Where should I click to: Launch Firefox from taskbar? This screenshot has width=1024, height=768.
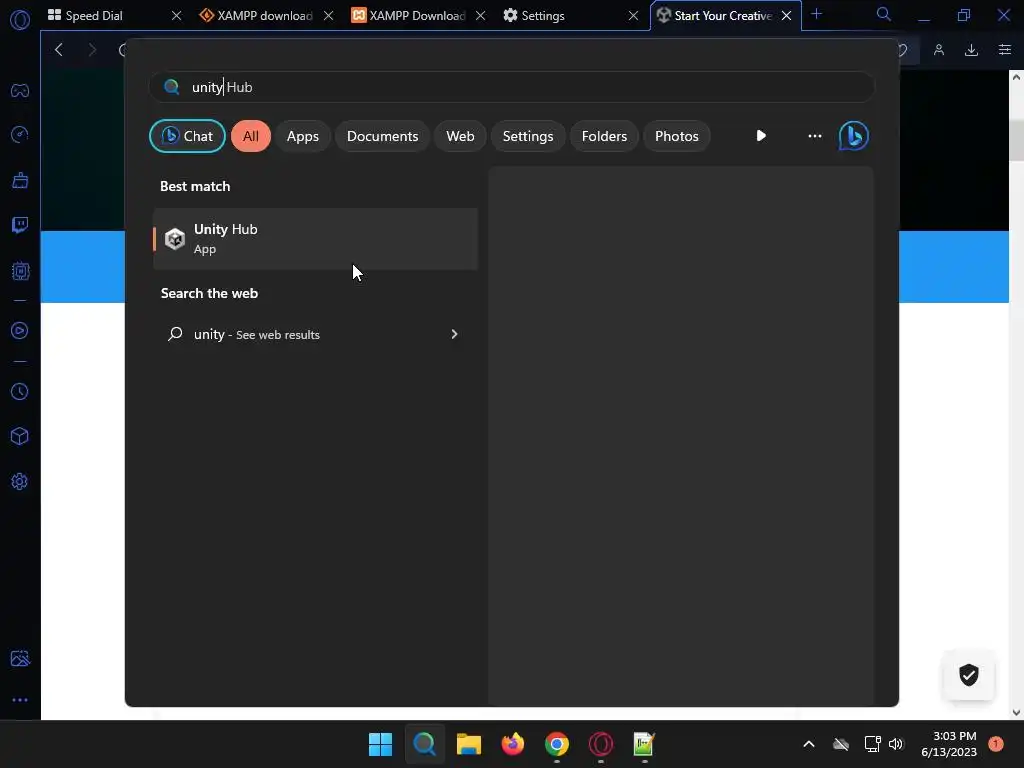(x=513, y=744)
